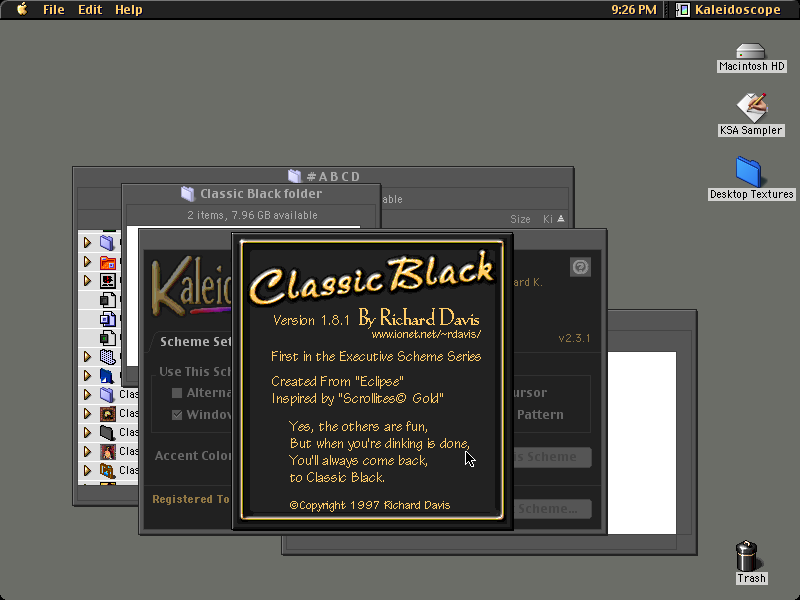
Task: Expand the dark gray folder Clas row
Action: click(x=87, y=432)
